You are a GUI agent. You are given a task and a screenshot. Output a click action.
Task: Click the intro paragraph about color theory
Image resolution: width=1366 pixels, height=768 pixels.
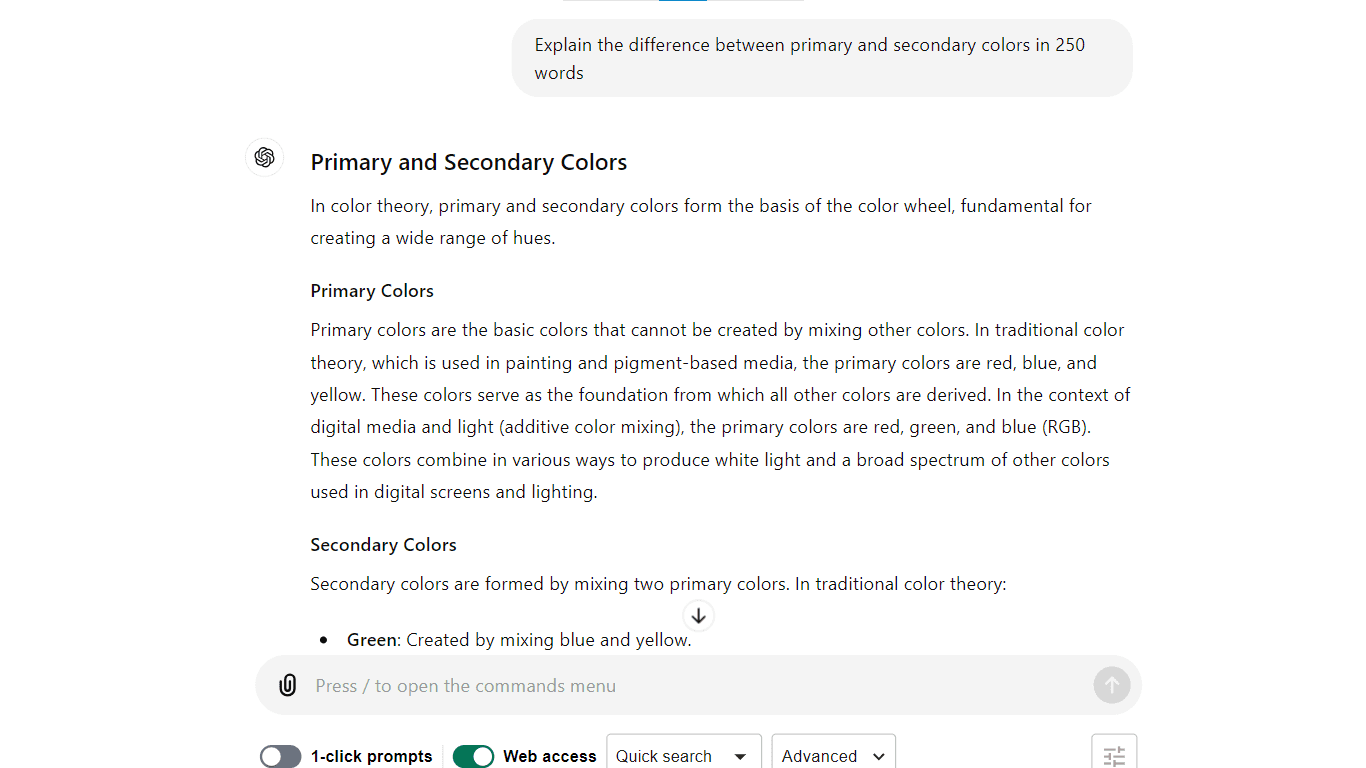[x=700, y=222]
